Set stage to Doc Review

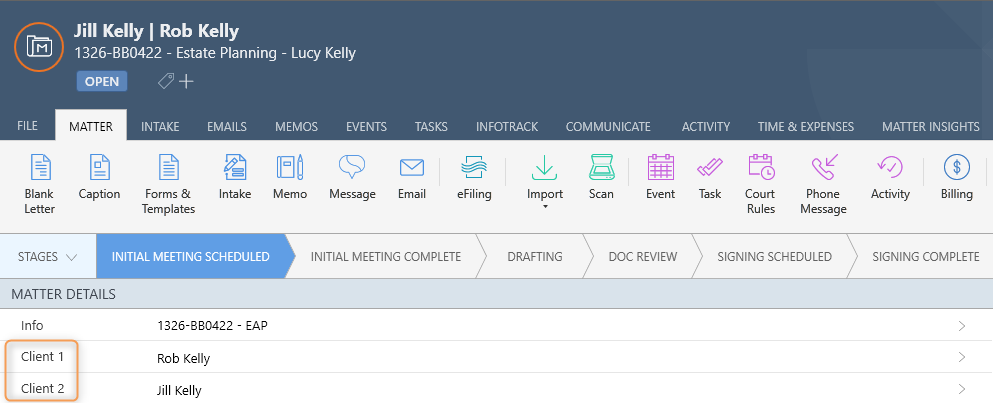[643, 257]
